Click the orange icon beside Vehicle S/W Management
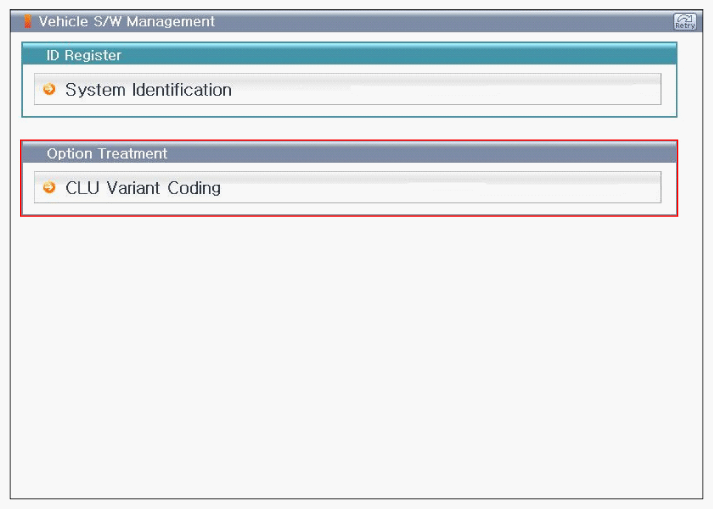713x509 pixels. tap(27, 21)
